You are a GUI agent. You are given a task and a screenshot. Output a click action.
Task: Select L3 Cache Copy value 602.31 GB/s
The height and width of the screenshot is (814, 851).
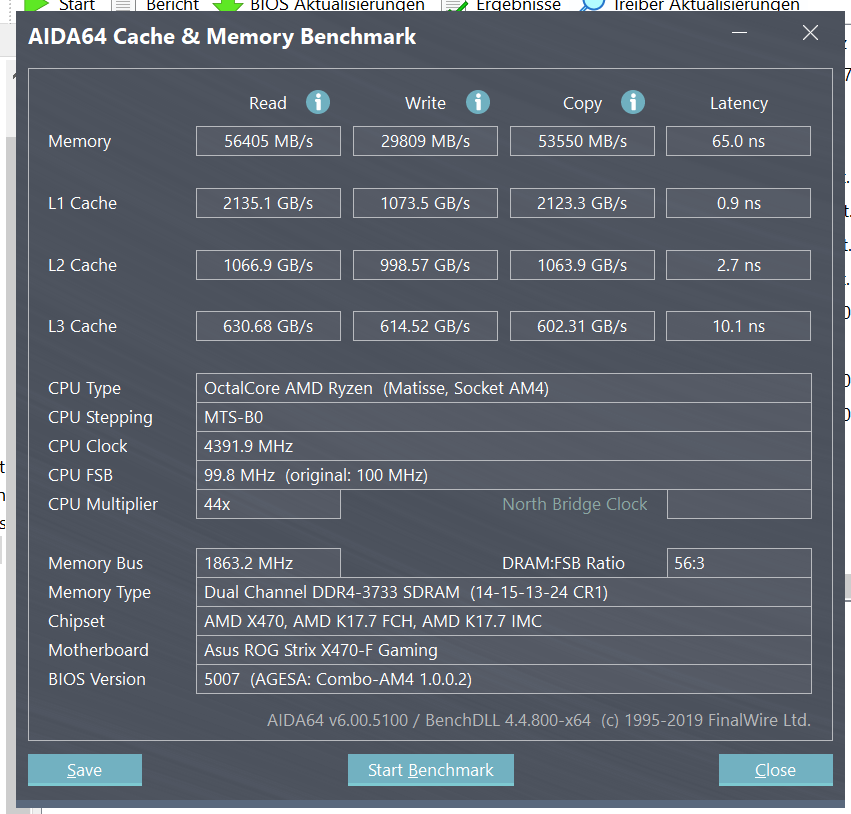coord(582,326)
